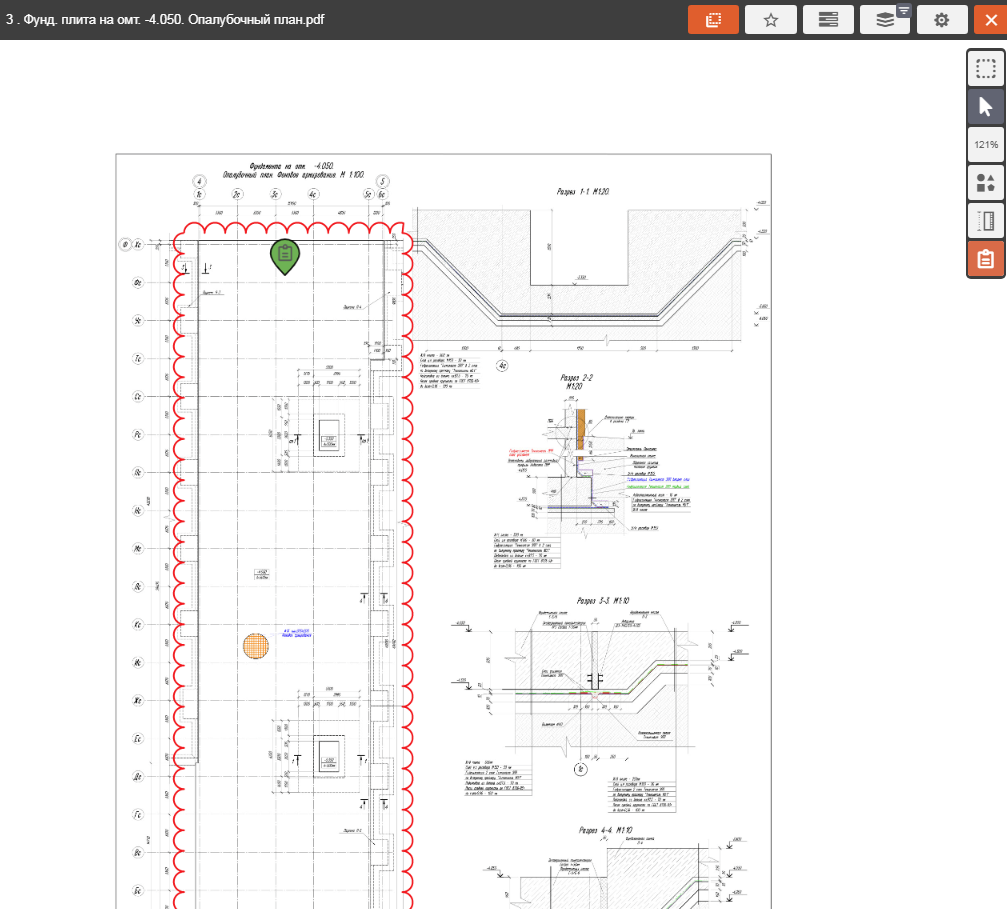Image resolution: width=1007 pixels, height=909 pixels.
Task: Toggle the orange clipboard notes tool
Action: 985,259
